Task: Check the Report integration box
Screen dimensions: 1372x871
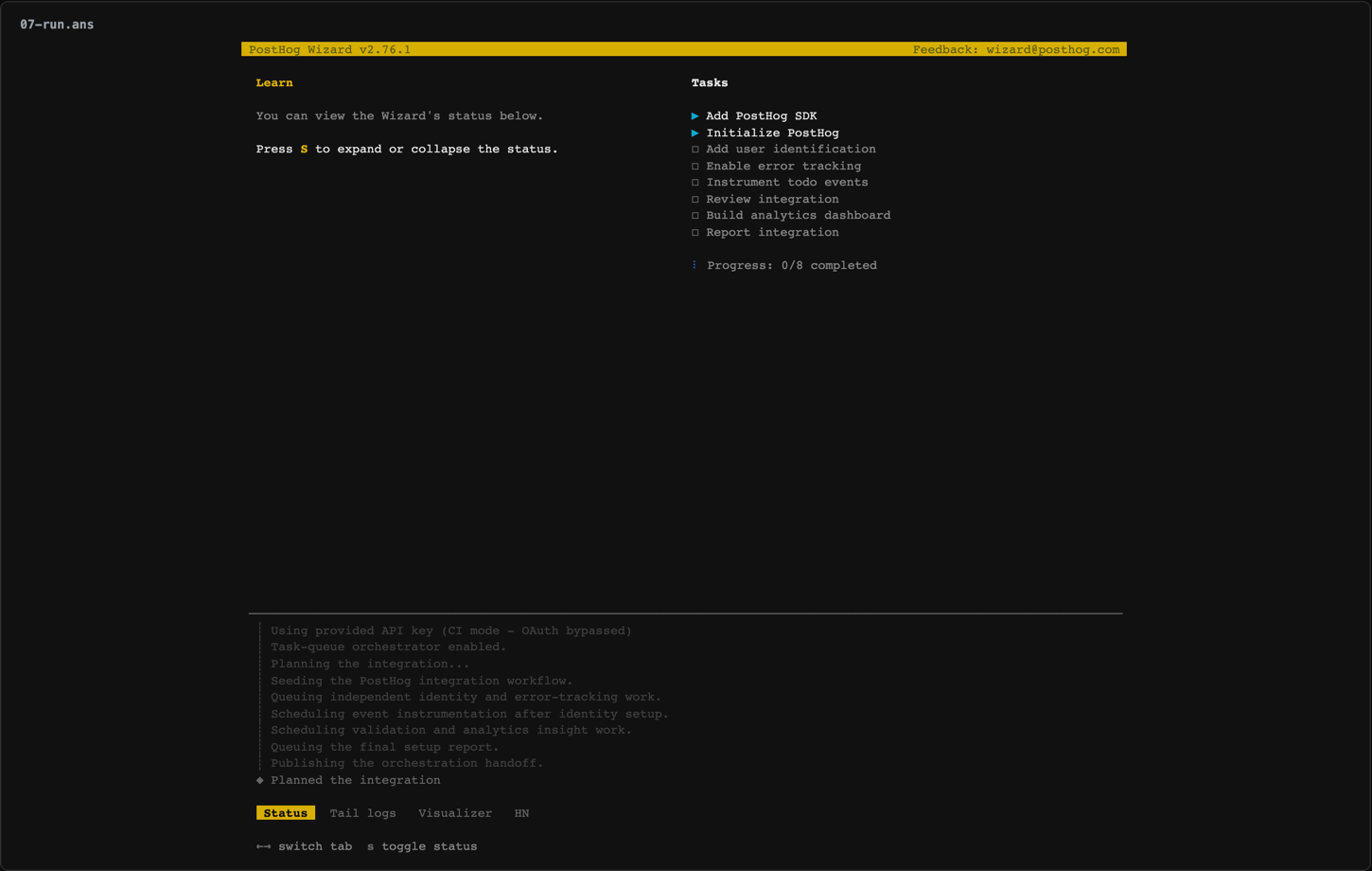Action: pyautogui.click(x=695, y=233)
